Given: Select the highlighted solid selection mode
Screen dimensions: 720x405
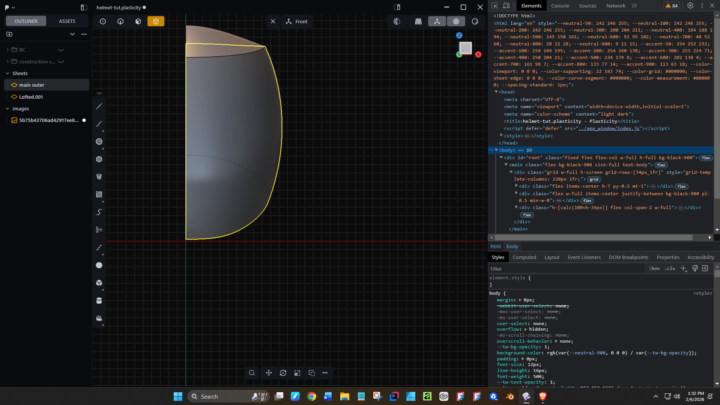Looking at the screenshot, I should coord(156,21).
